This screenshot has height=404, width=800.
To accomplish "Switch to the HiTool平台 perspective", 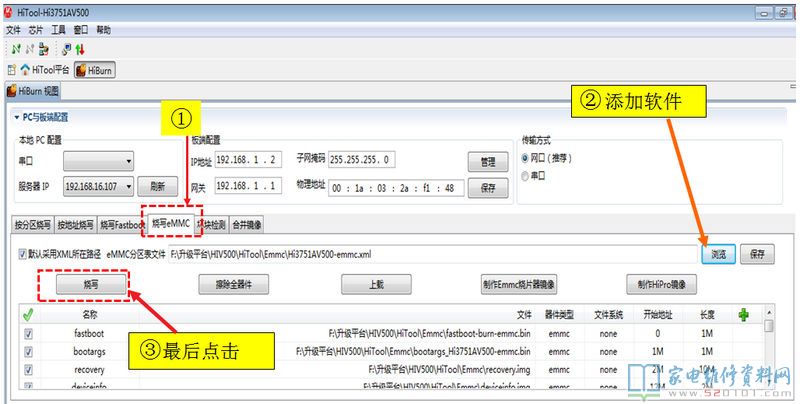I will coord(44,69).
